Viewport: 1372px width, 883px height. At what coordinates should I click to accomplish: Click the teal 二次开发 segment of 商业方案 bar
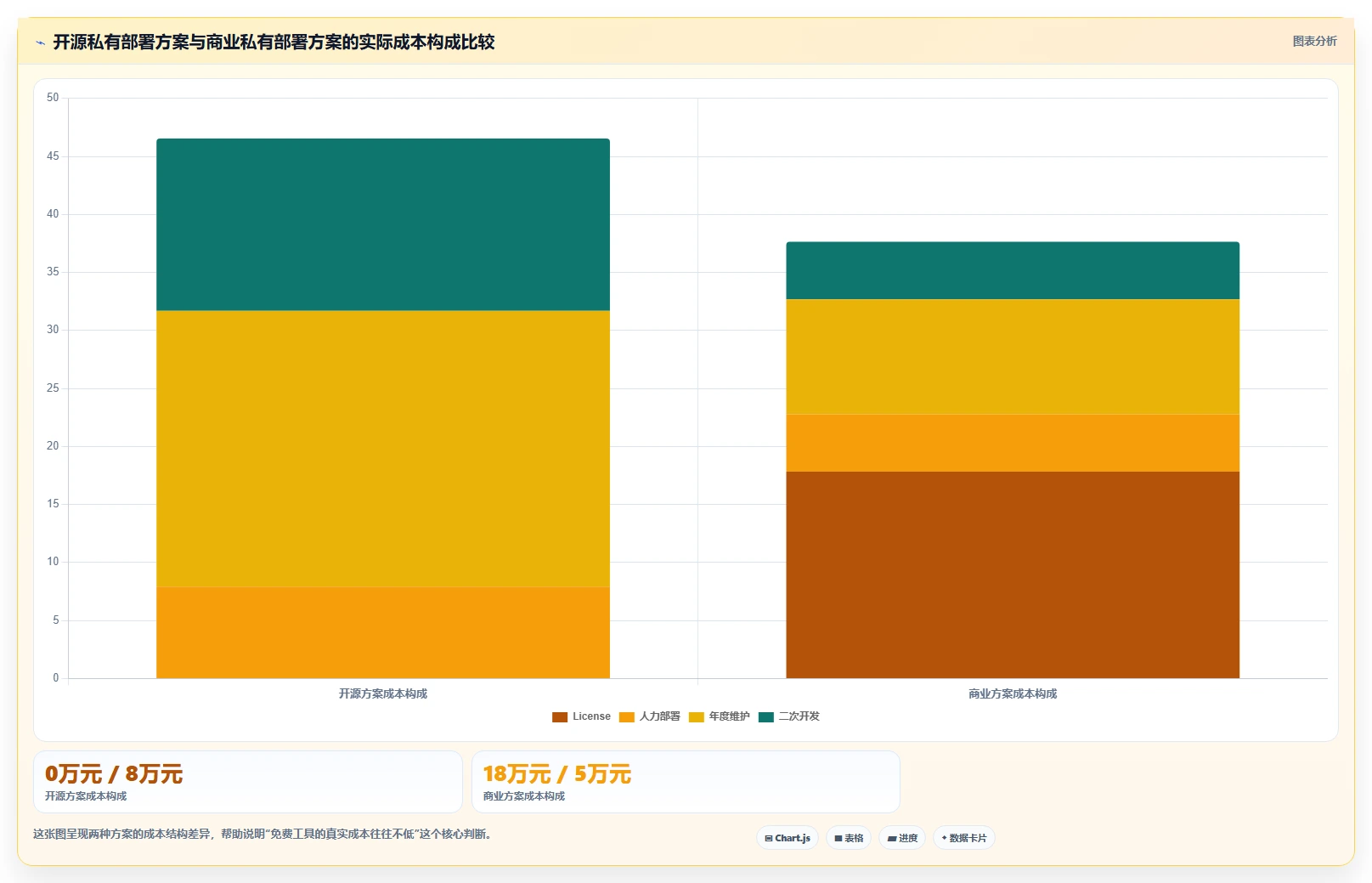coord(1013,270)
